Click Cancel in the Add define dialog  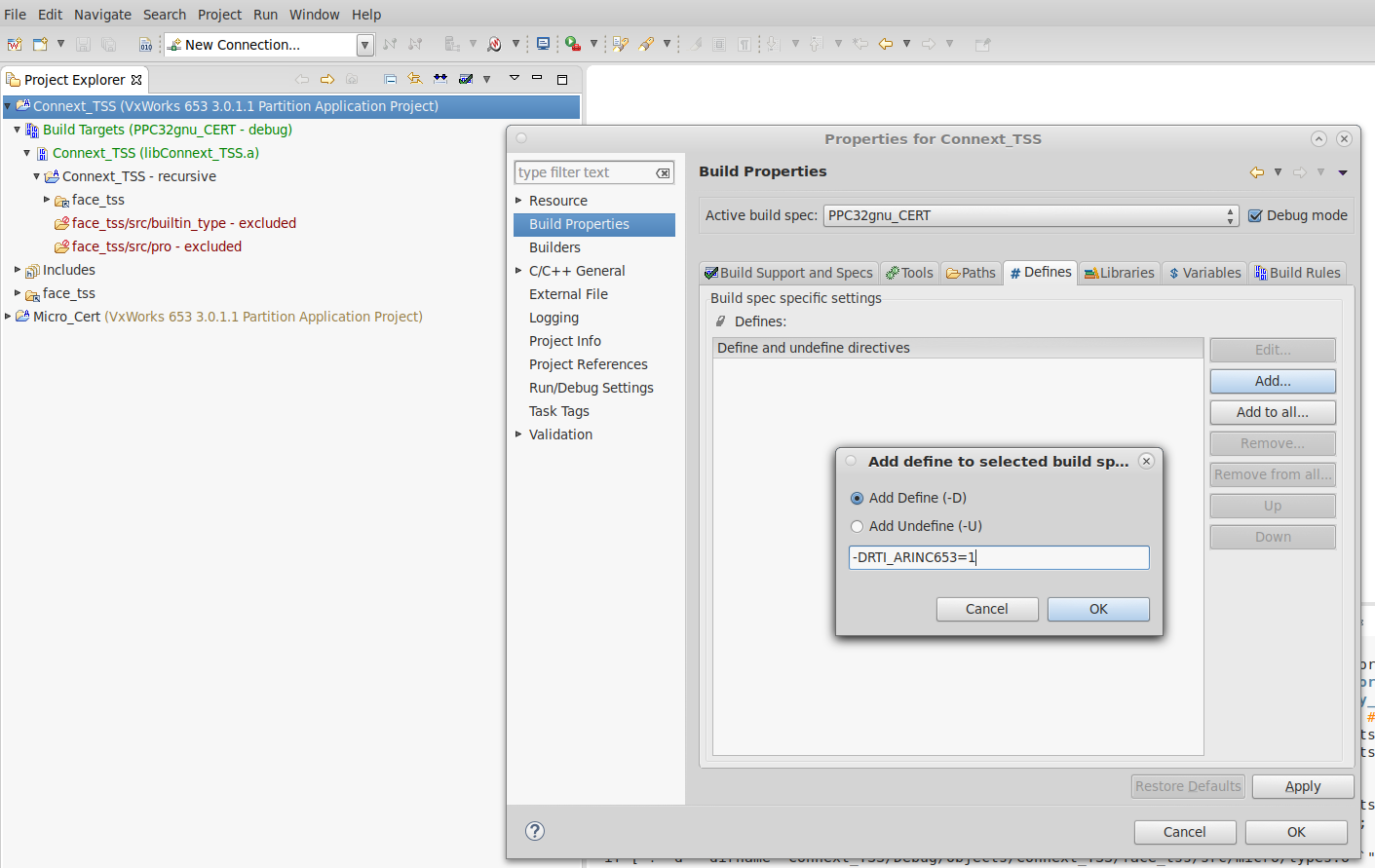(x=987, y=609)
